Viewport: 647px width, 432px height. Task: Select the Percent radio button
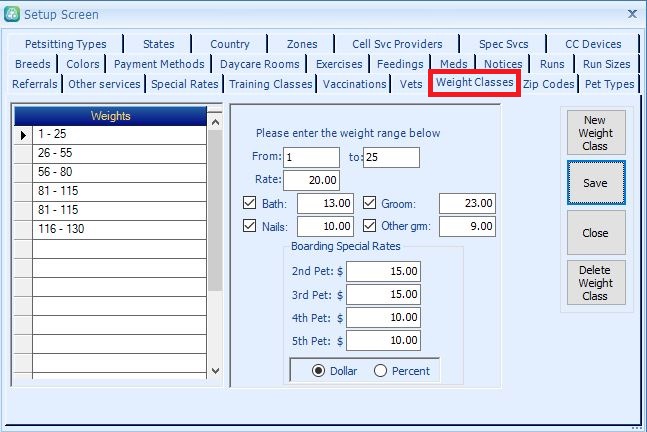(x=380, y=370)
